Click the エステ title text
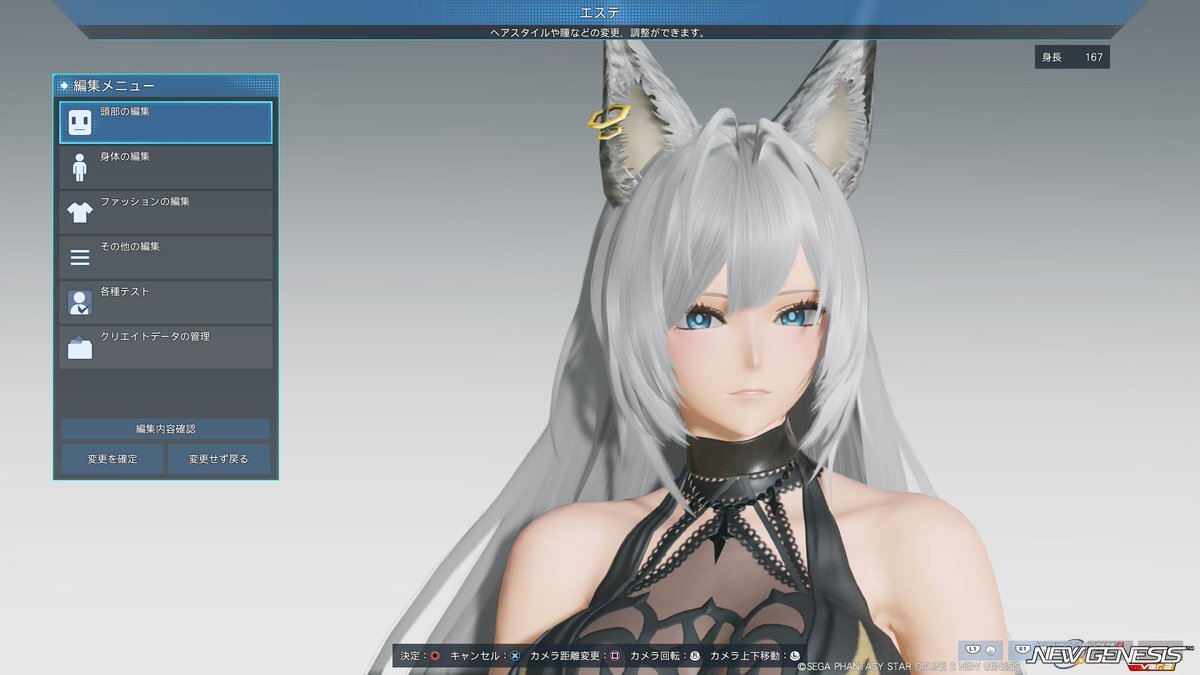This screenshot has width=1200, height=675. (x=599, y=12)
